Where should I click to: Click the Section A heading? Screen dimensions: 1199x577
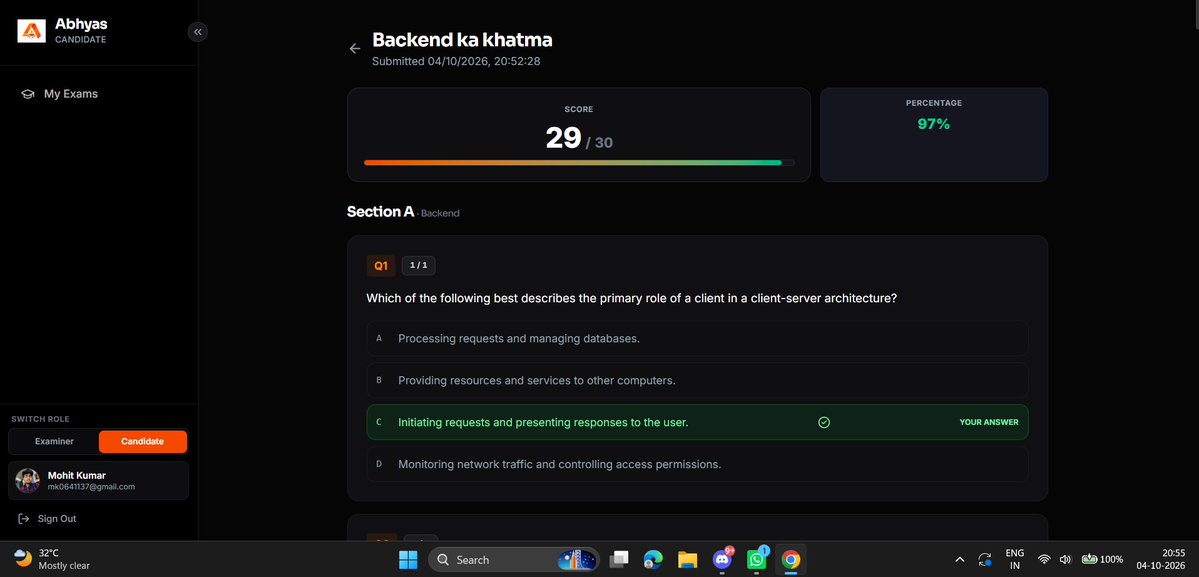pos(380,212)
